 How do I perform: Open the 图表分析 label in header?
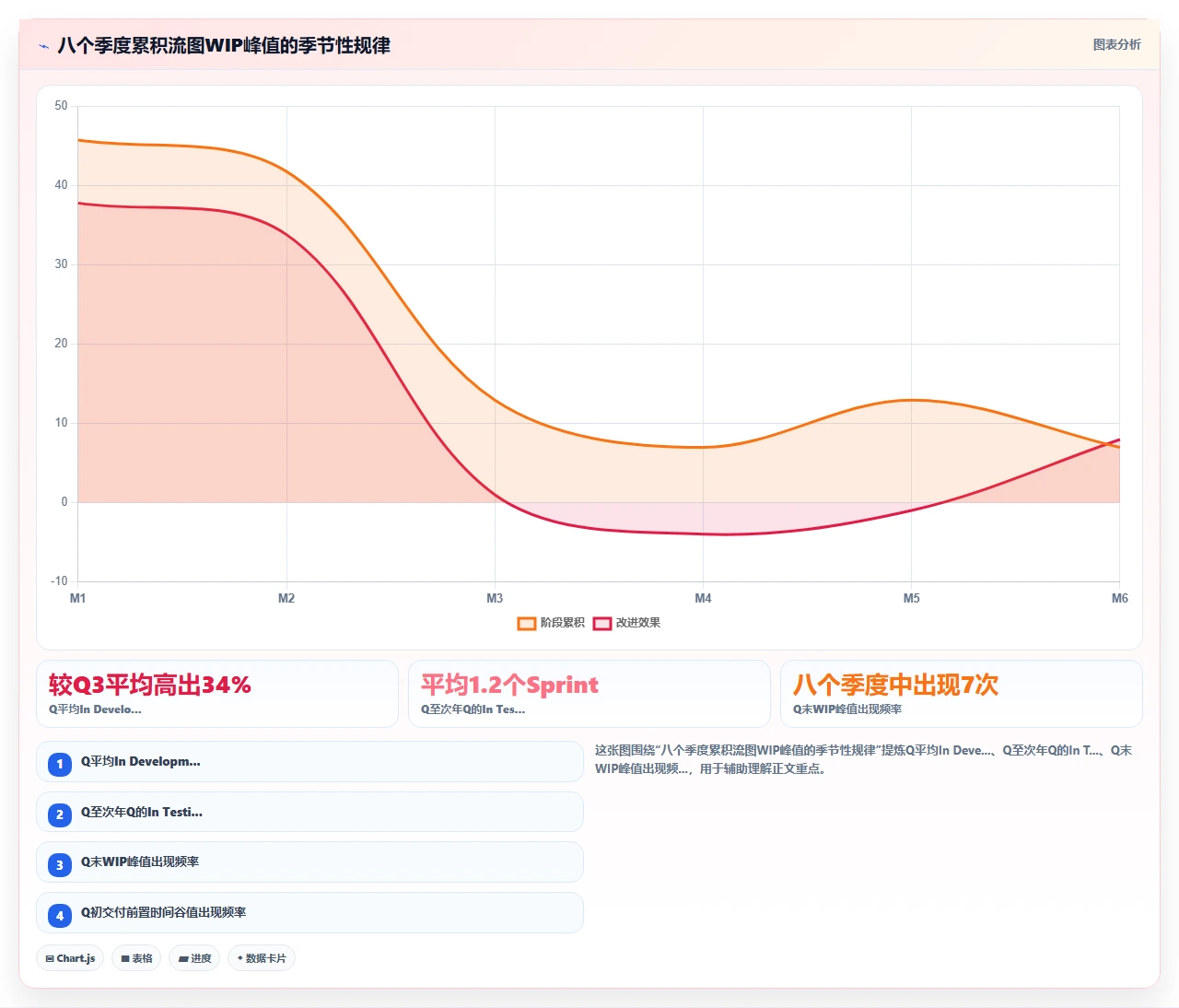click(1116, 44)
